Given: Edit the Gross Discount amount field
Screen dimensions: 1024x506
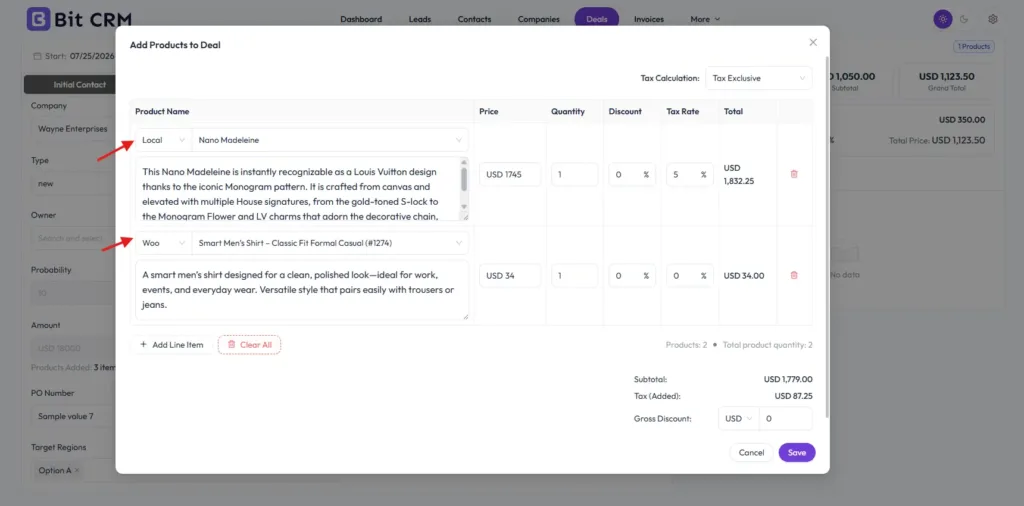Looking at the screenshot, I should (x=786, y=419).
